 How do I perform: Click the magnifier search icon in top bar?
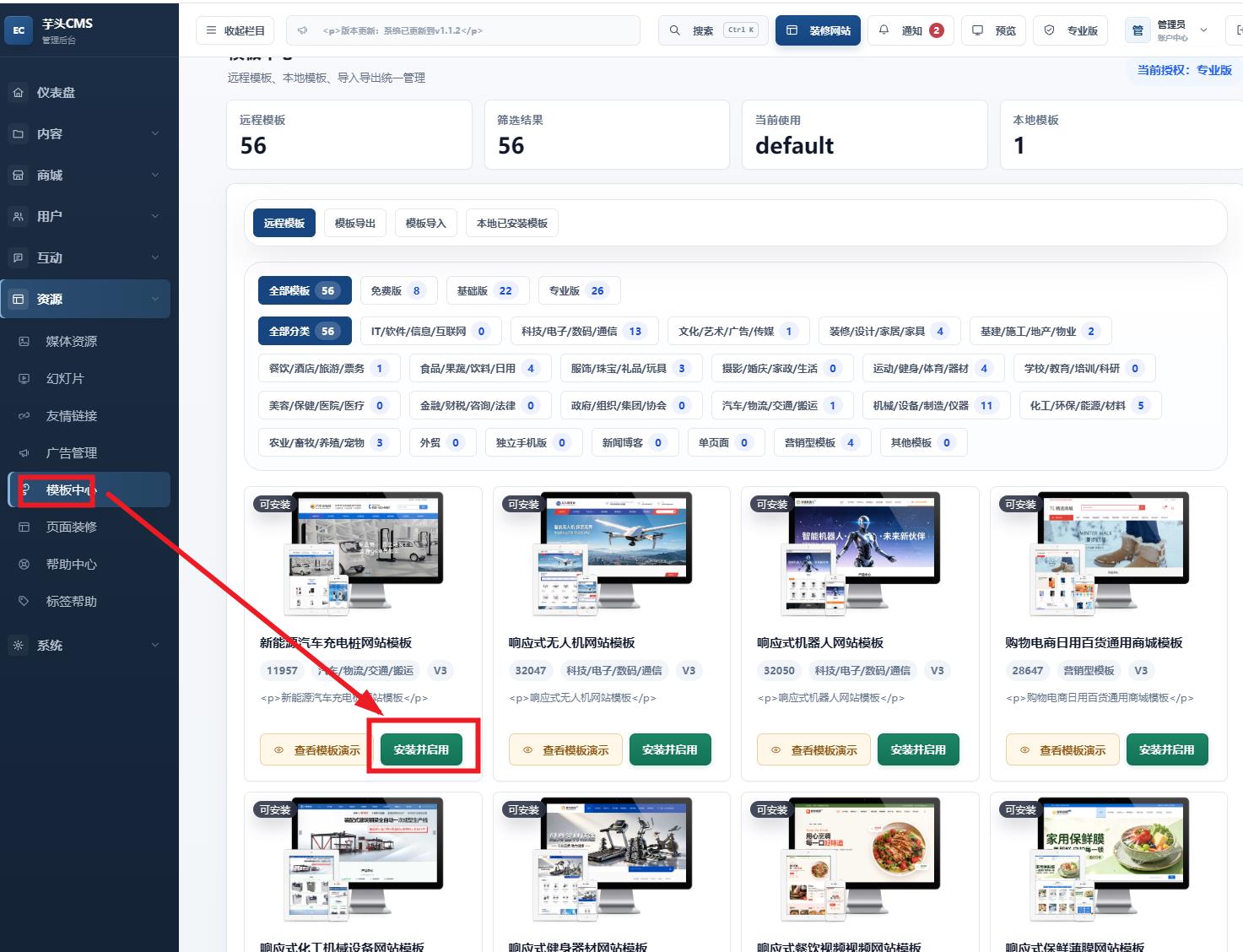click(675, 30)
